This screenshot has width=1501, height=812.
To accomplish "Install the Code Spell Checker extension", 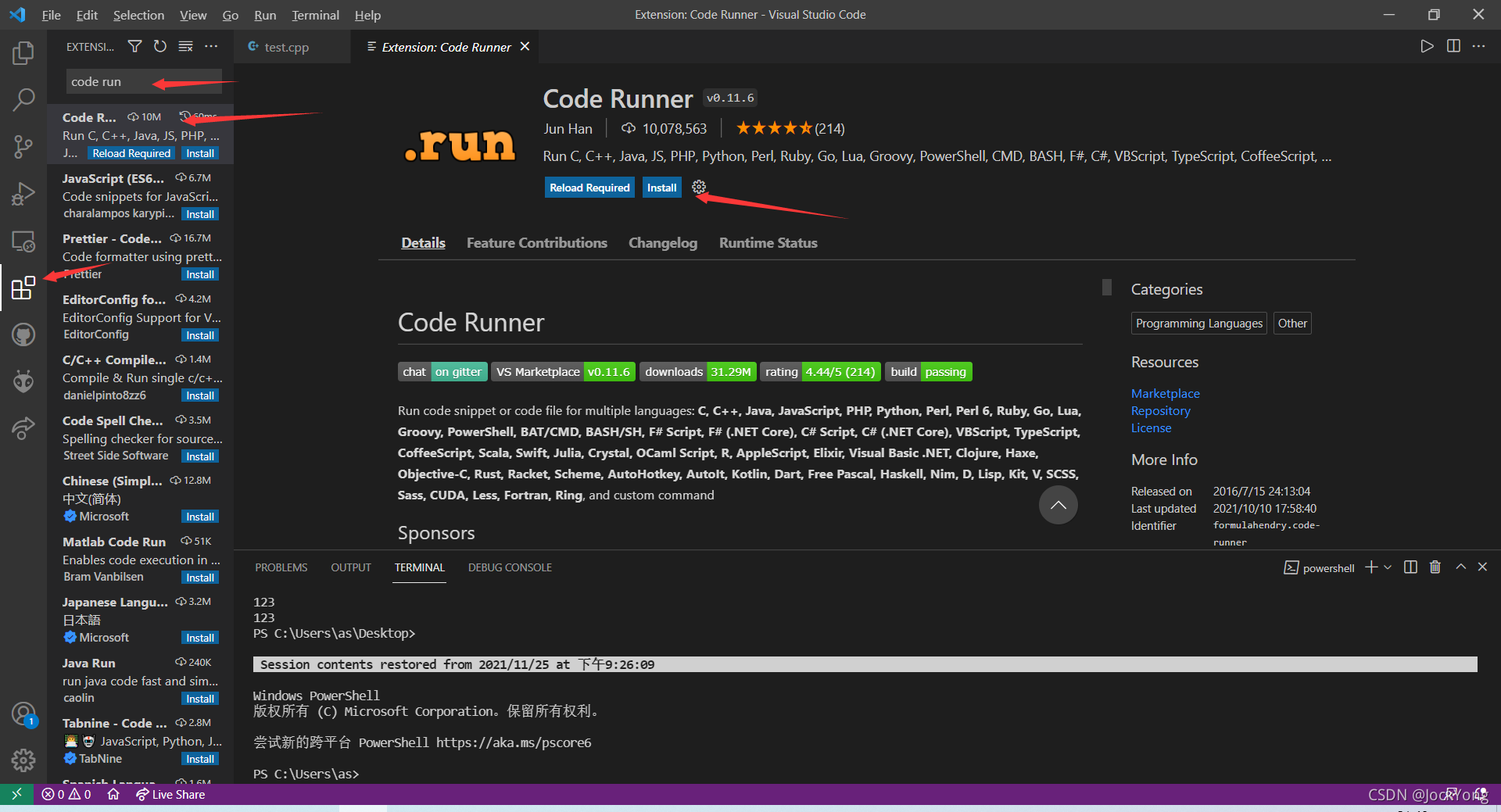I will click(200, 456).
